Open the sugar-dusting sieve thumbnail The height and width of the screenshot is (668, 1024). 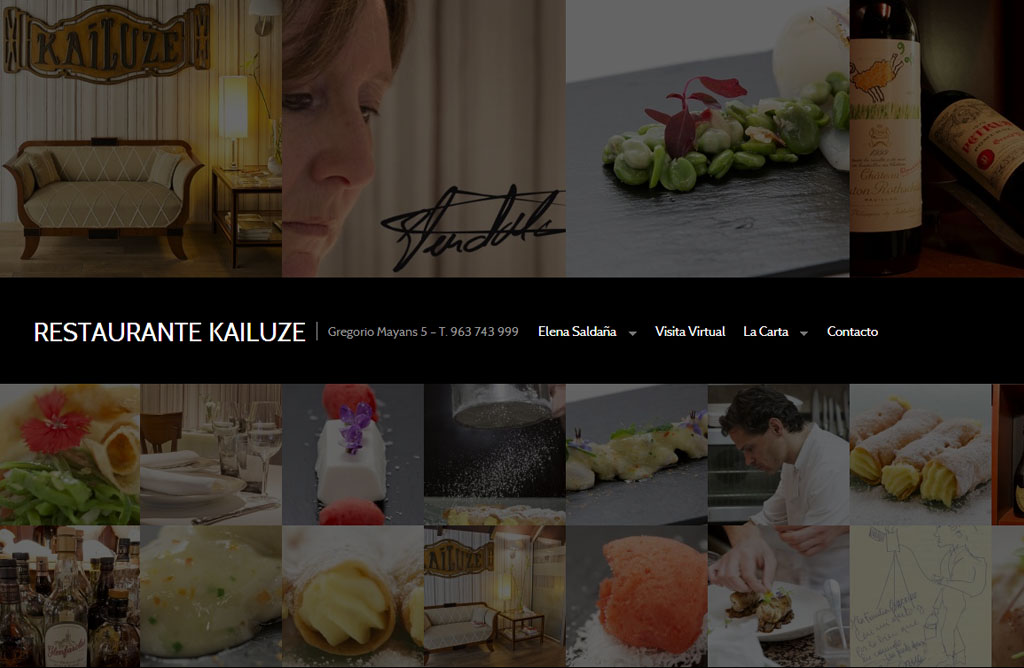click(x=494, y=454)
